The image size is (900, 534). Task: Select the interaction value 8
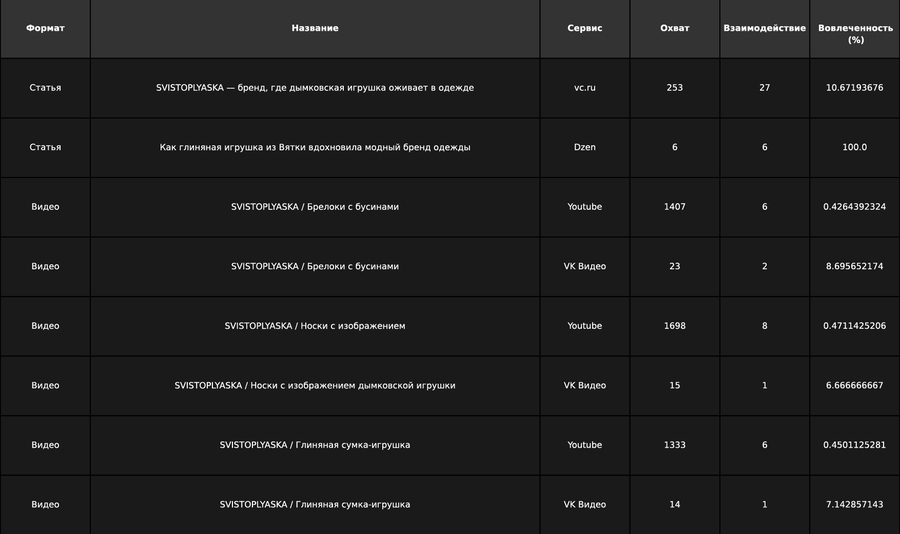tap(765, 326)
